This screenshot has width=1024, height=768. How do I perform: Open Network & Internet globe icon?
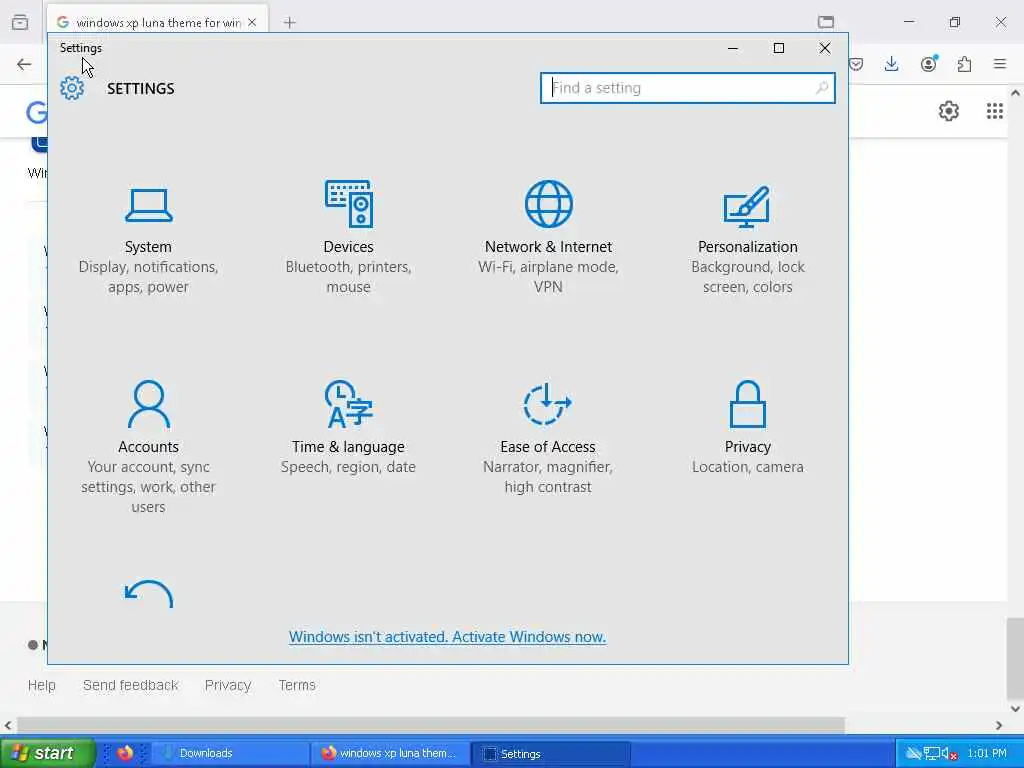(549, 204)
